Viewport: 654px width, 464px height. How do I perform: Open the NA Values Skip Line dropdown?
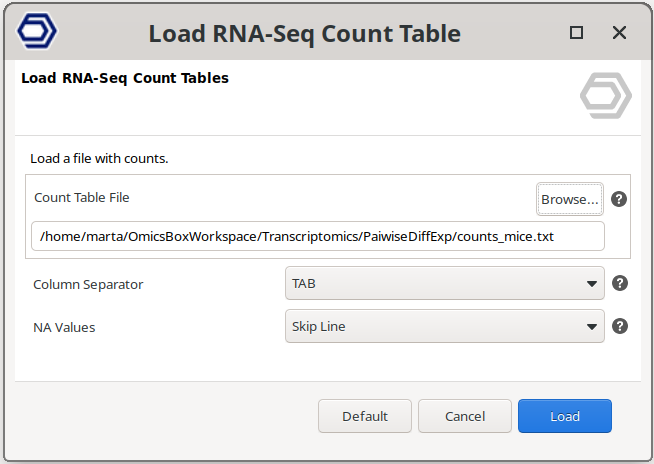445,326
